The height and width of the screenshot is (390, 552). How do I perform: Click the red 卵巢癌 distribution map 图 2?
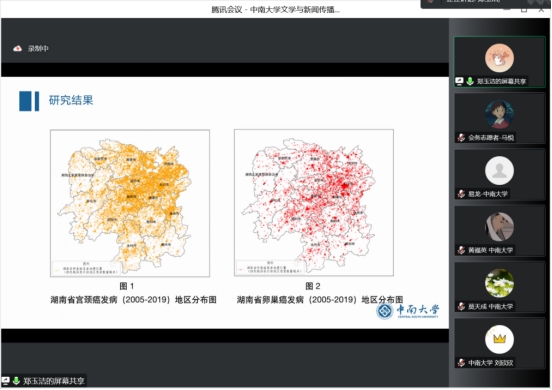pos(314,202)
